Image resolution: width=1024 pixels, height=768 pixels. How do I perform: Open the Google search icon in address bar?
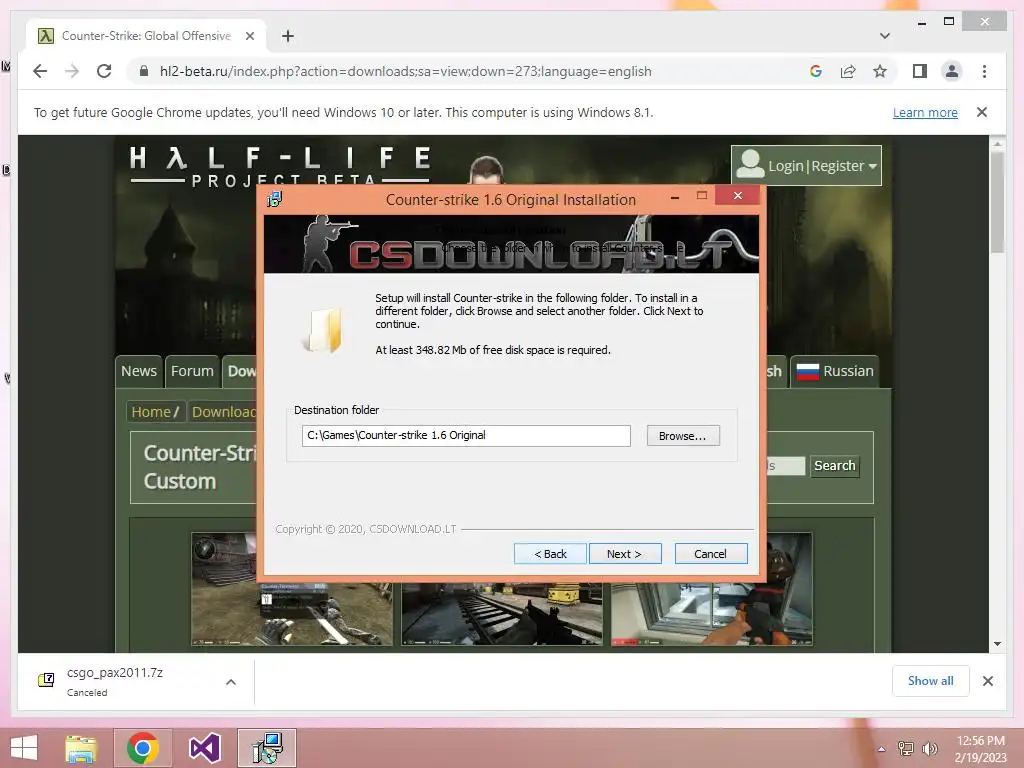[816, 71]
